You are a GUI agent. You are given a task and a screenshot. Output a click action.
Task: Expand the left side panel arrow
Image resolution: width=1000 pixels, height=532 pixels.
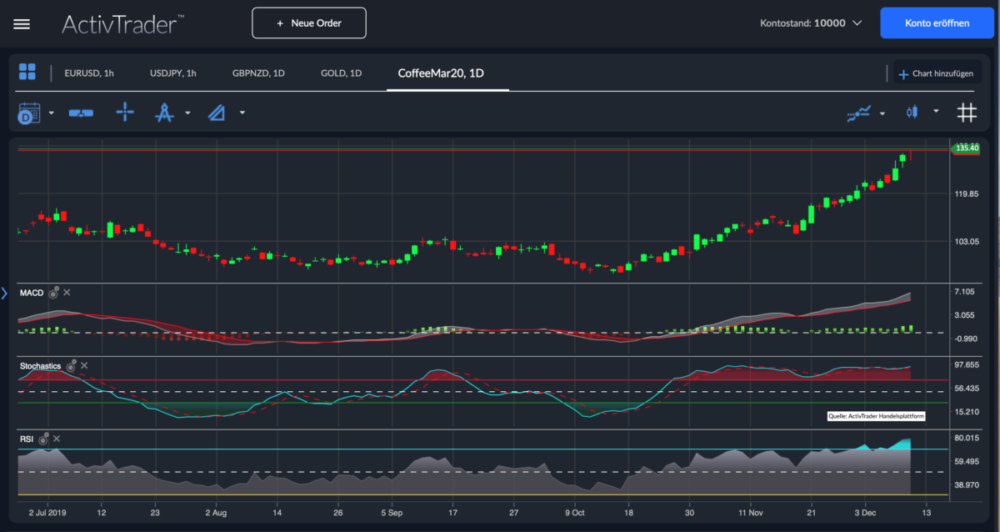[x=4, y=293]
